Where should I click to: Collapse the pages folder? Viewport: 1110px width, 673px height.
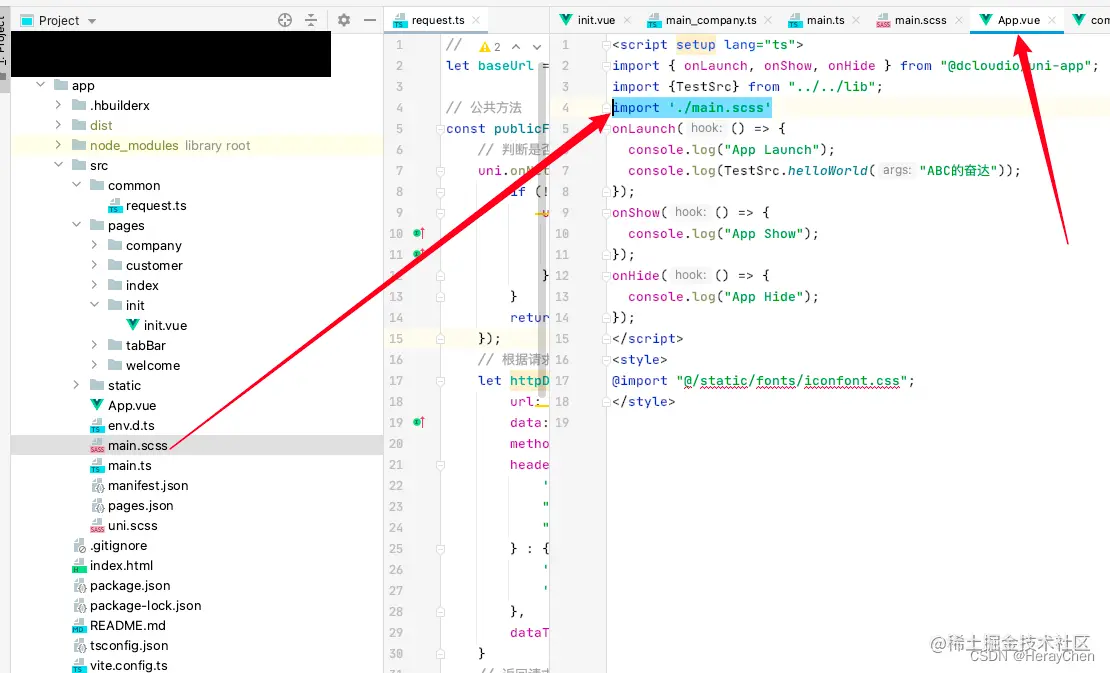pyautogui.click(x=76, y=225)
